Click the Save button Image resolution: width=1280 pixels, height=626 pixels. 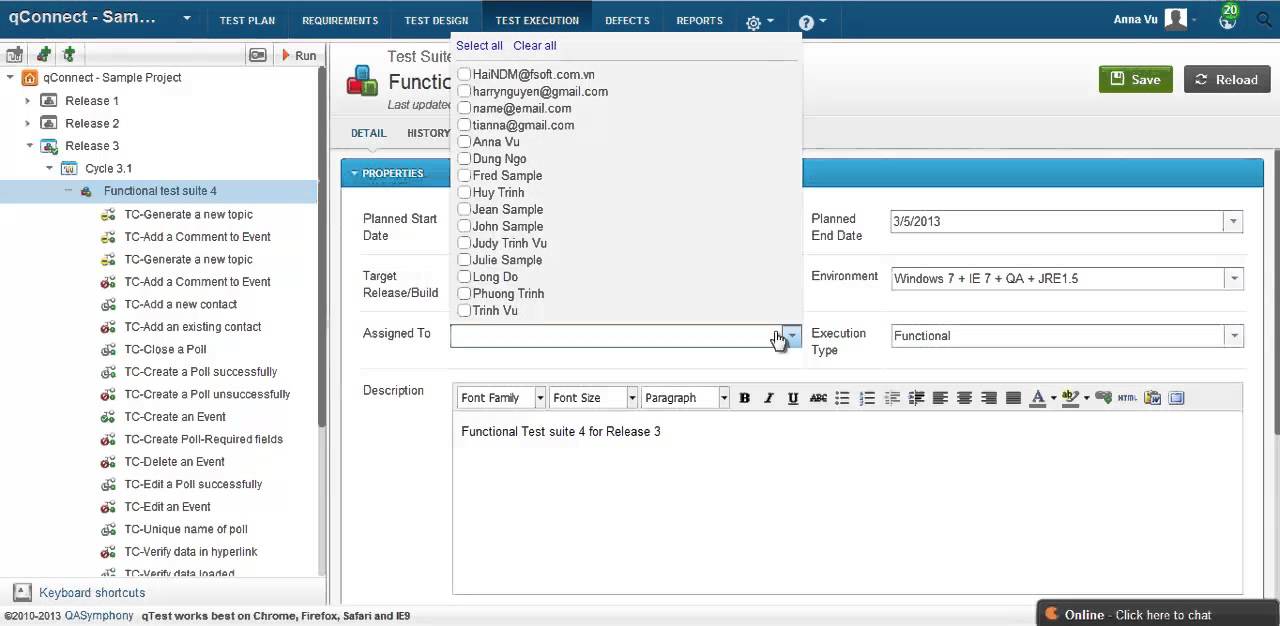(1136, 80)
